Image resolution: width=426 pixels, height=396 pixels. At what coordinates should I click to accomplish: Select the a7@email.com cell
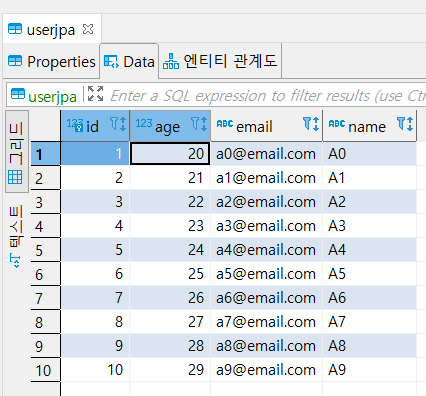pos(266,322)
